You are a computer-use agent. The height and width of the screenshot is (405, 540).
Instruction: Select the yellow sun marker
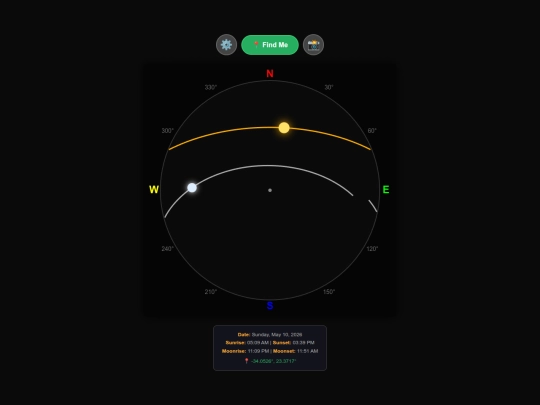(284, 128)
